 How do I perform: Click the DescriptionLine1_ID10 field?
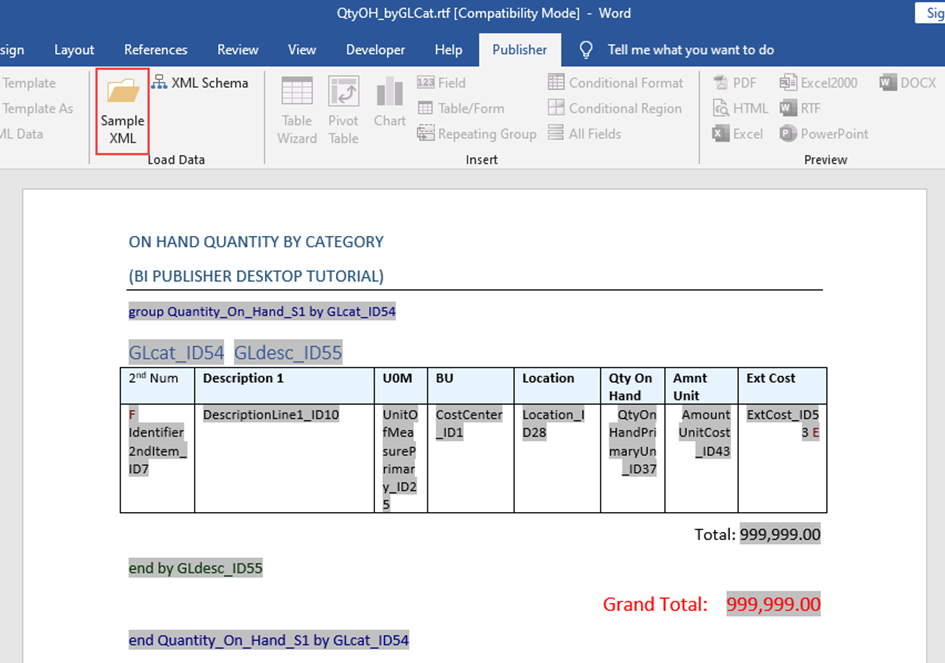click(x=271, y=415)
